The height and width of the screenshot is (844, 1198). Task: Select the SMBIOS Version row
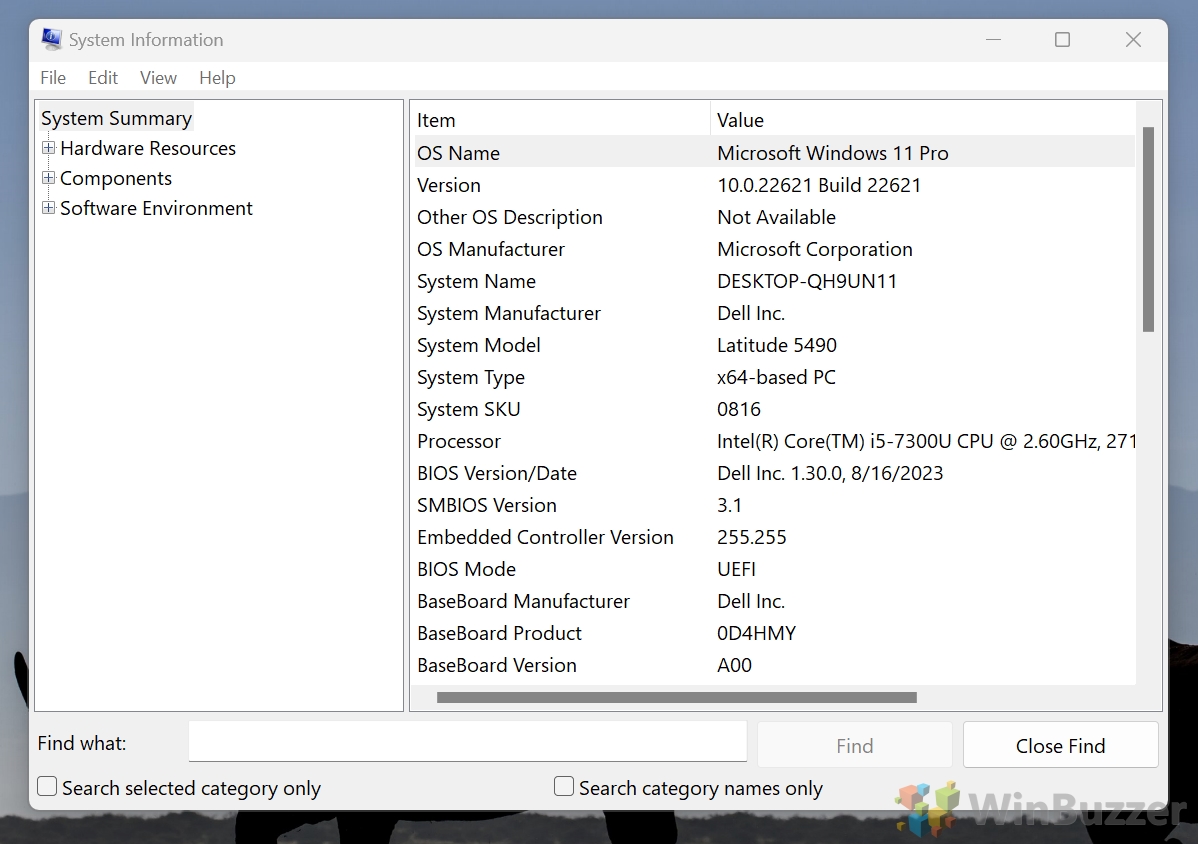coord(775,506)
